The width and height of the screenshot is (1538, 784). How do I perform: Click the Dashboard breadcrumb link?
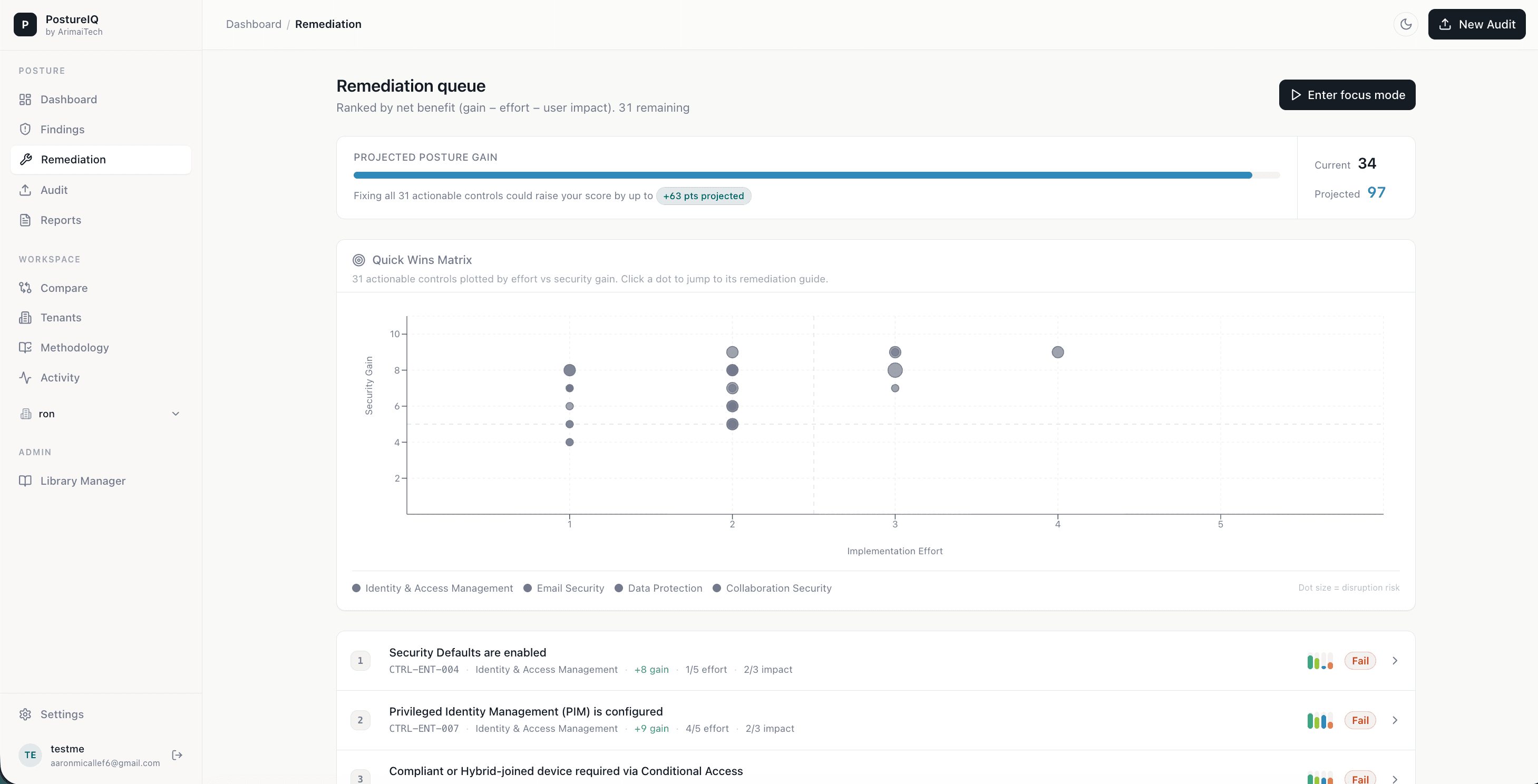pyautogui.click(x=254, y=24)
